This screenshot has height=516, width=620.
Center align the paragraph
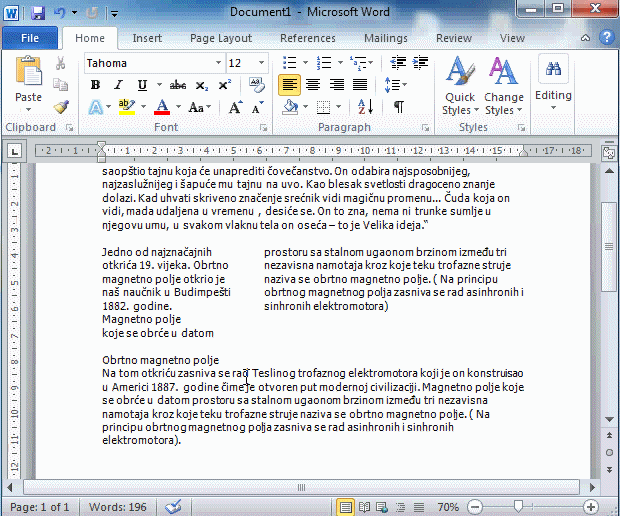[x=312, y=85]
